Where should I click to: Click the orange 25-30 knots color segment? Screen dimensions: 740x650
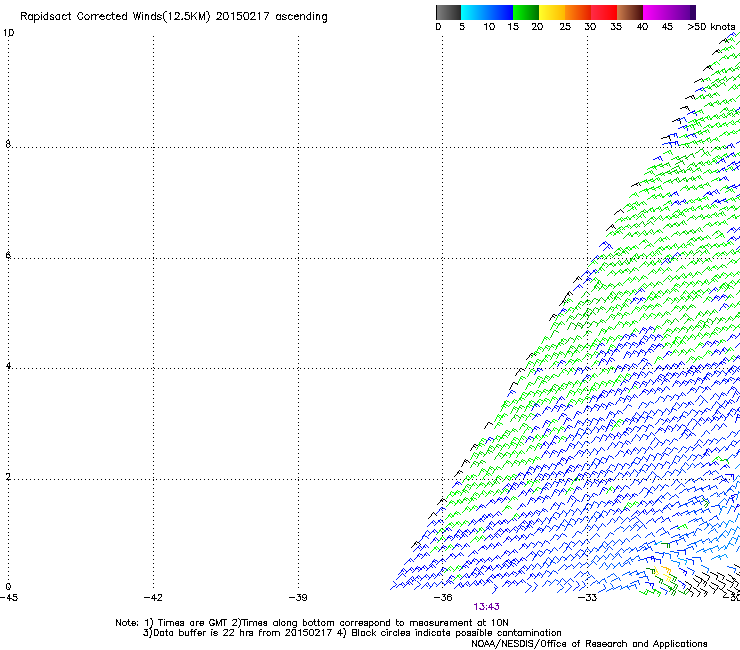pyautogui.click(x=578, y=12)
